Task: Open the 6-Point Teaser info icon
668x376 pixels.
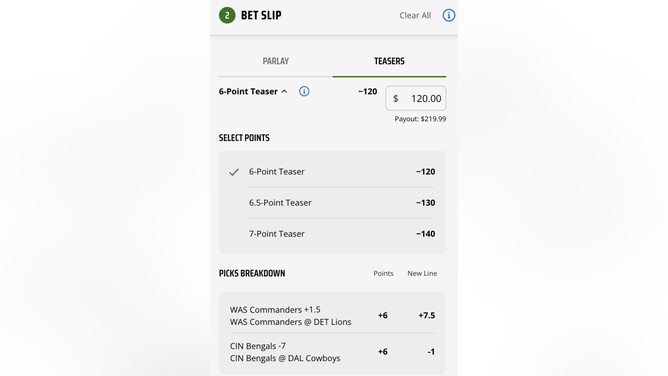Action: (304, 91)
